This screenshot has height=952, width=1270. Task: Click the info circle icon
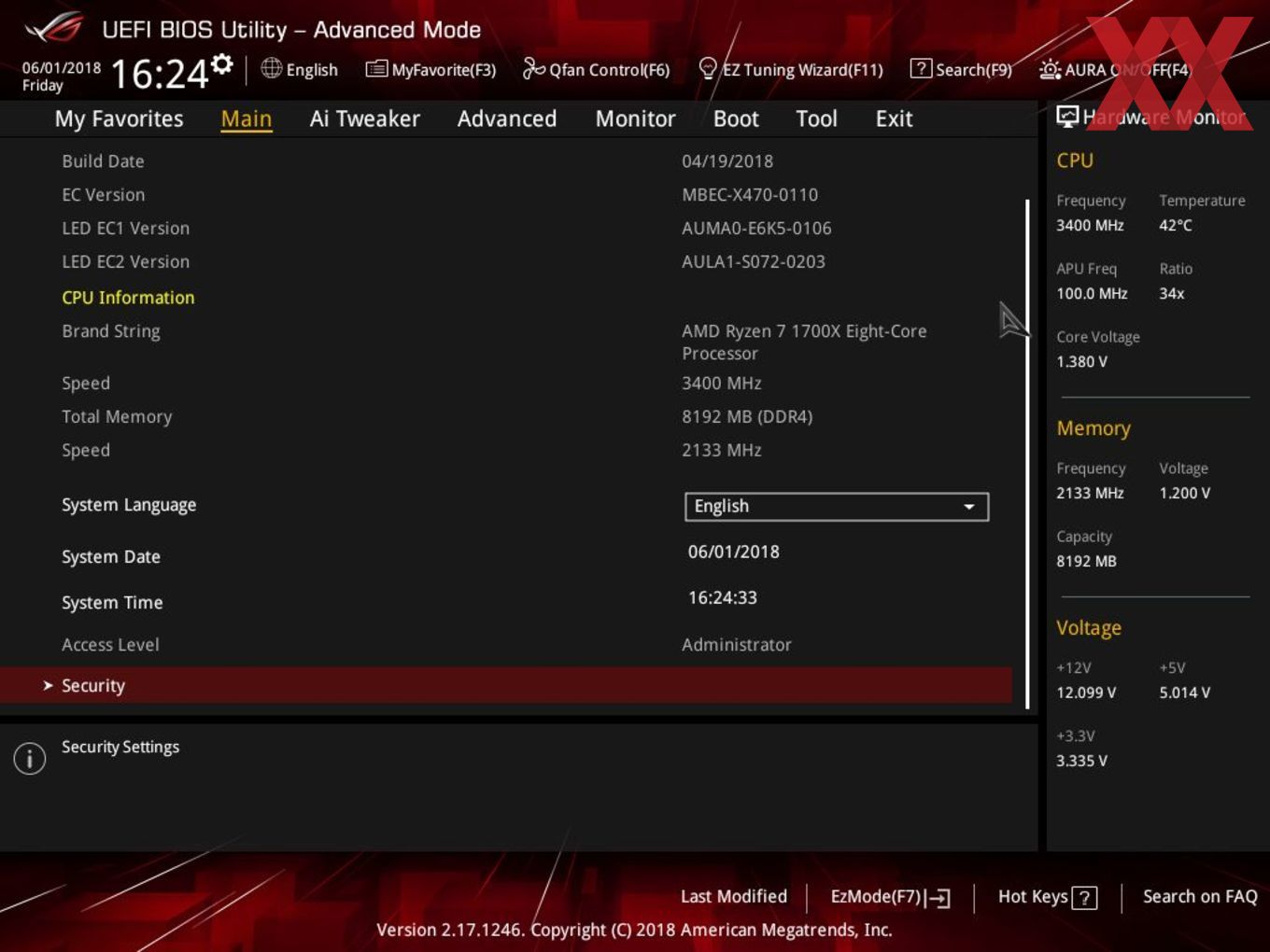click(30, 759)
